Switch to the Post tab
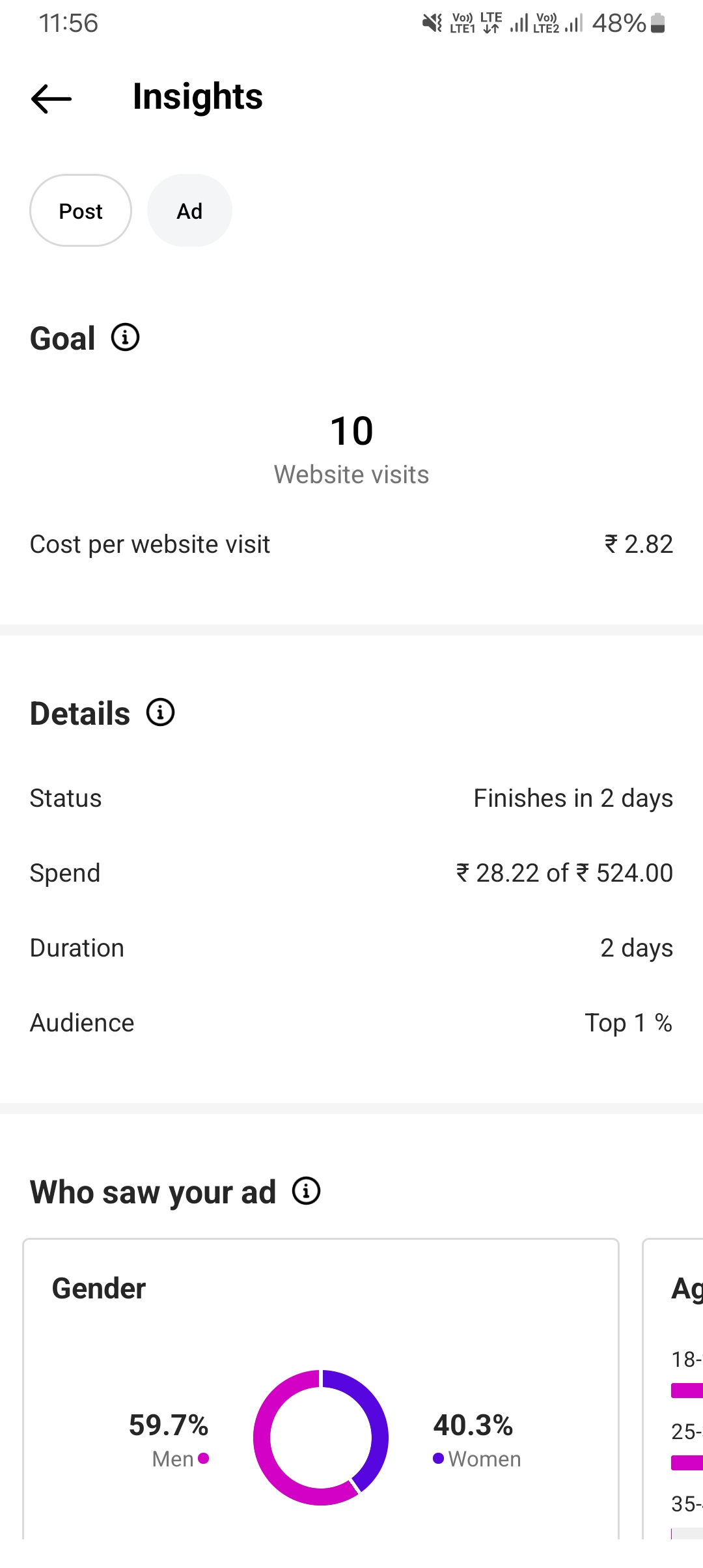The width and height of the screenshot is (703, 1568). [x=81, y=211]
